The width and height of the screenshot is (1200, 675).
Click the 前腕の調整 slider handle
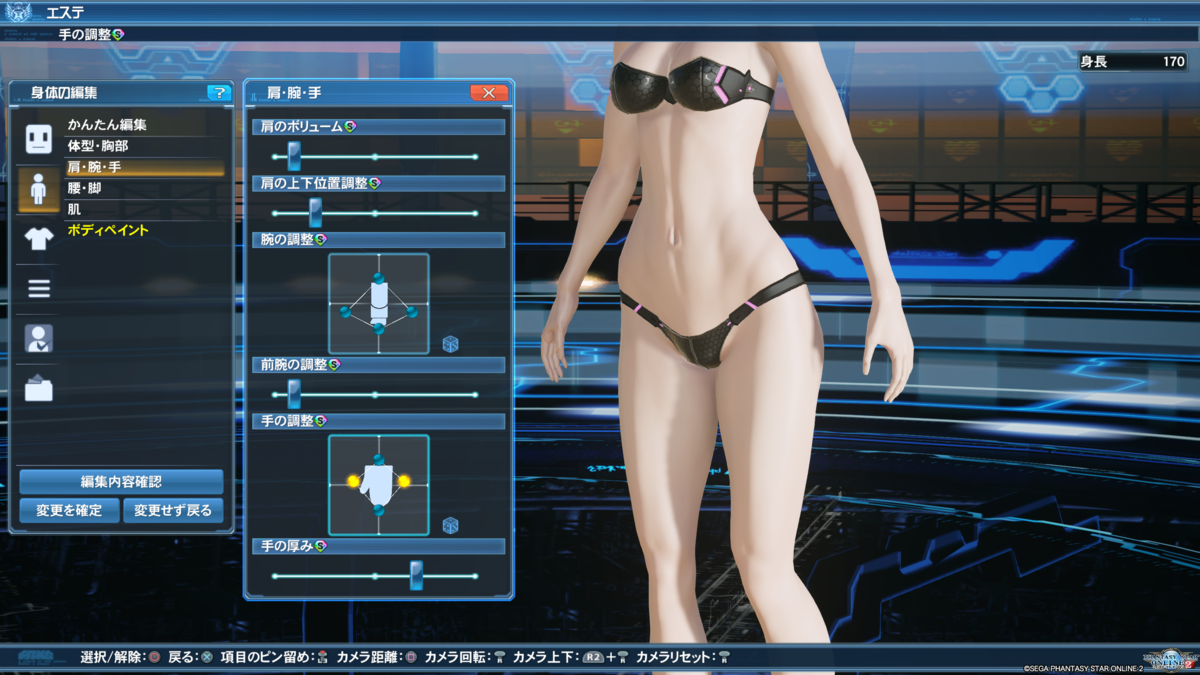click(x=294, y=394)
